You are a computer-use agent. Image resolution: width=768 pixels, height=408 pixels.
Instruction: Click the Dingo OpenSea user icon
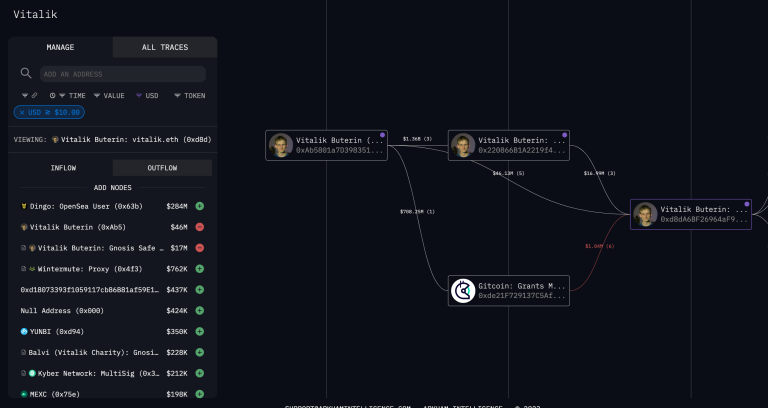click(24, 206)
